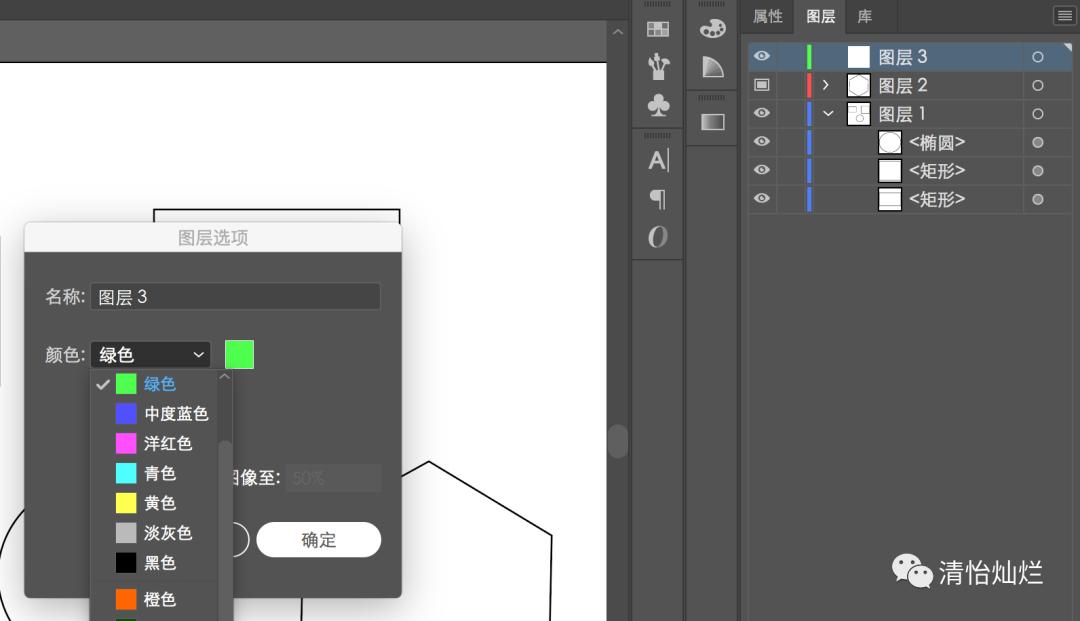This screenshot has height=621, width=1080.
Task: Open the OpenType panel icon
Action: click(658, 237)
